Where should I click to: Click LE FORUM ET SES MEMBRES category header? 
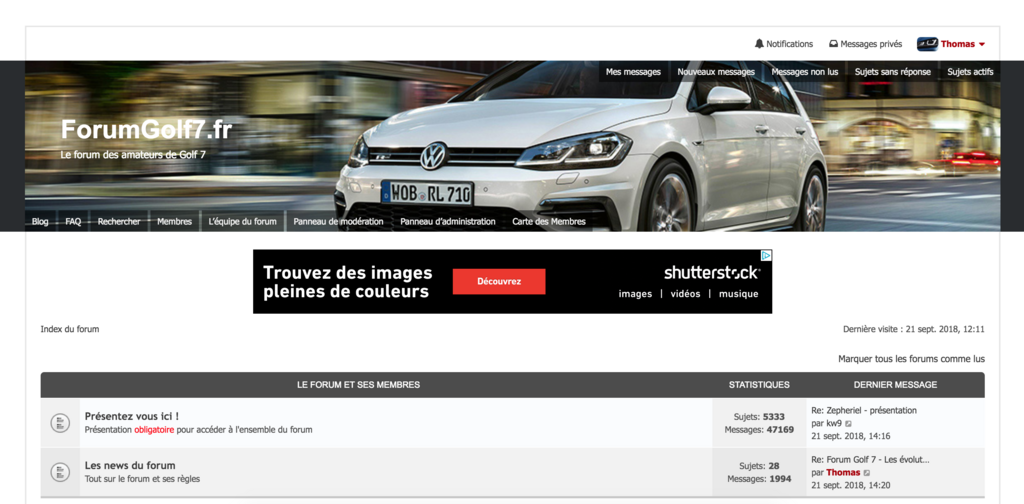tap(359, 385)
